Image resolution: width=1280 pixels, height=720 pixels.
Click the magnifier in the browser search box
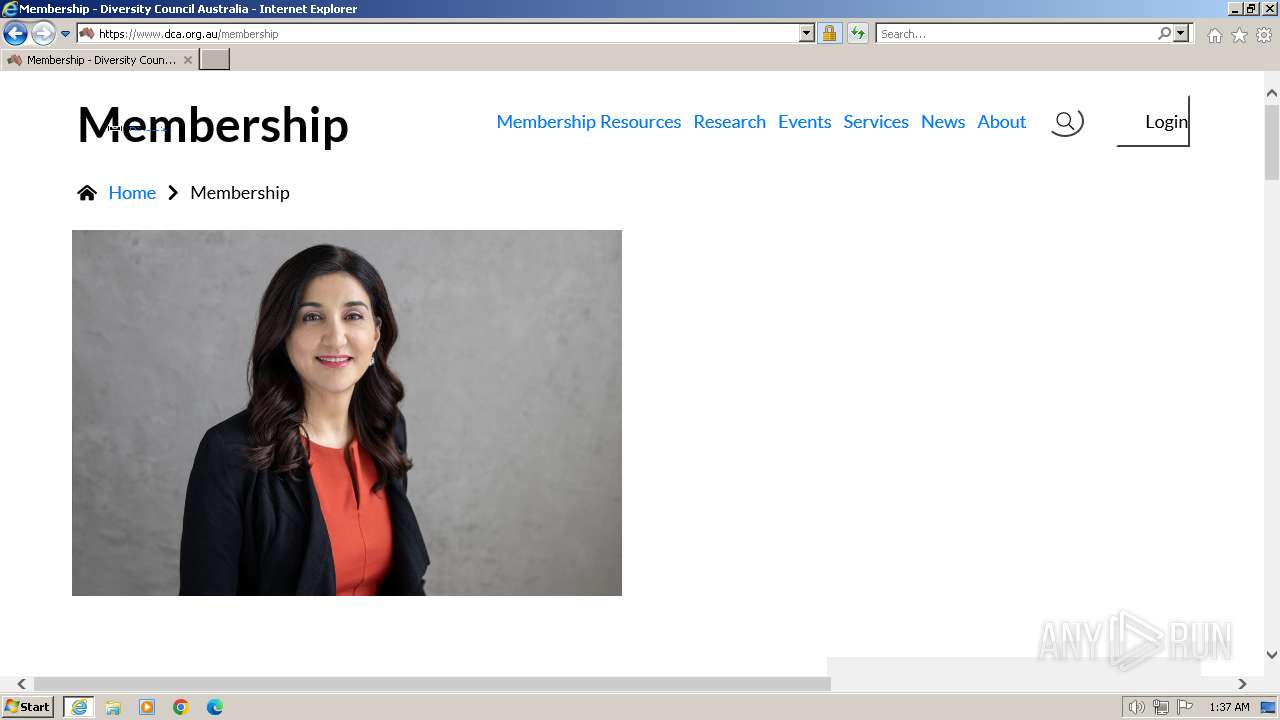(x=1164, y=33)
